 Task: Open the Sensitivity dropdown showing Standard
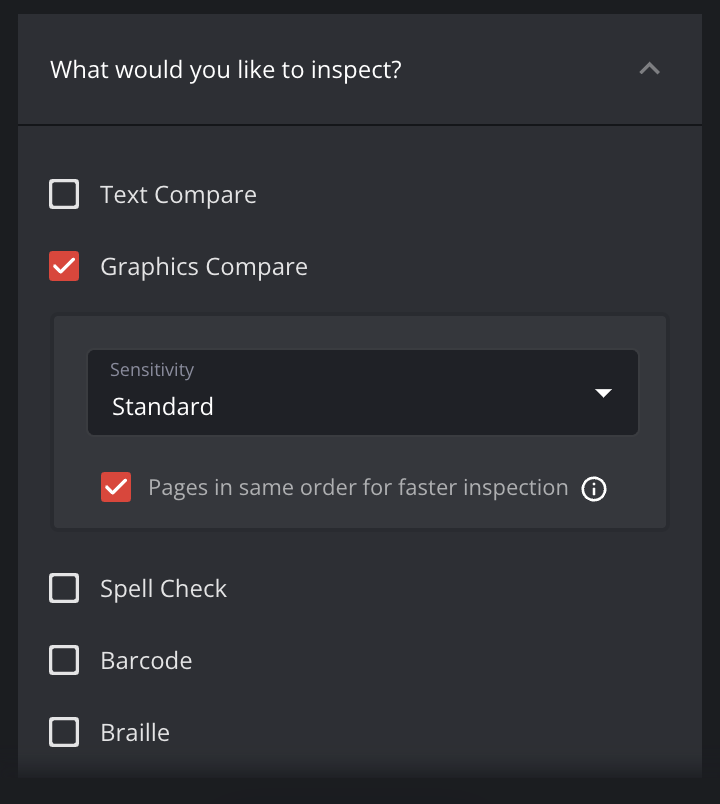coord(363,393)
